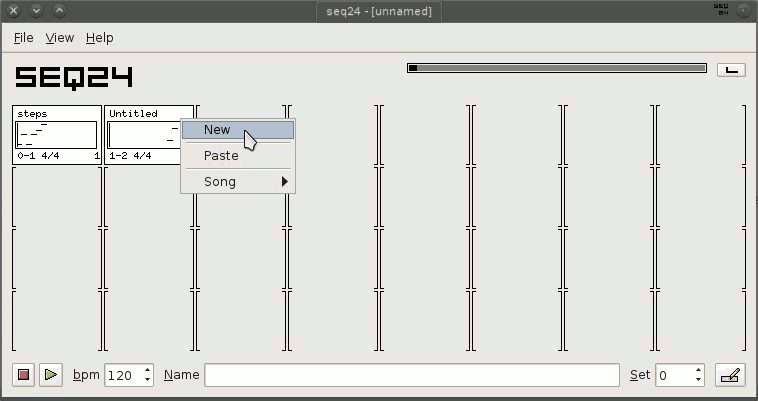758x401 pixels.
Task: Increase bpm with the up arrow
Action: (148, 370)
